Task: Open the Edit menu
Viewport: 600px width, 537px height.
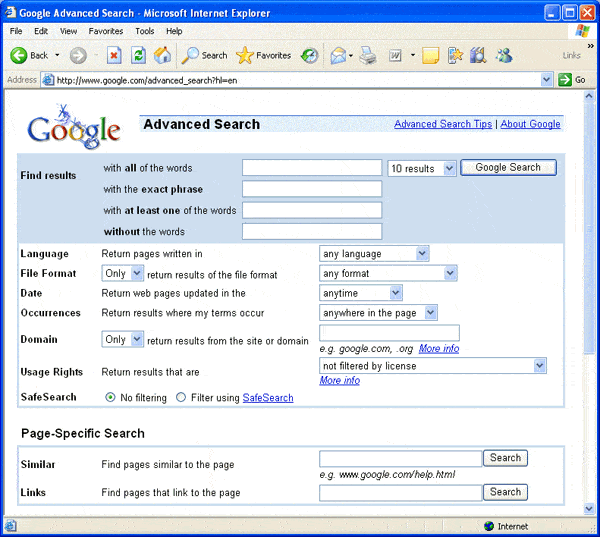Action: (x=41, y=31)
